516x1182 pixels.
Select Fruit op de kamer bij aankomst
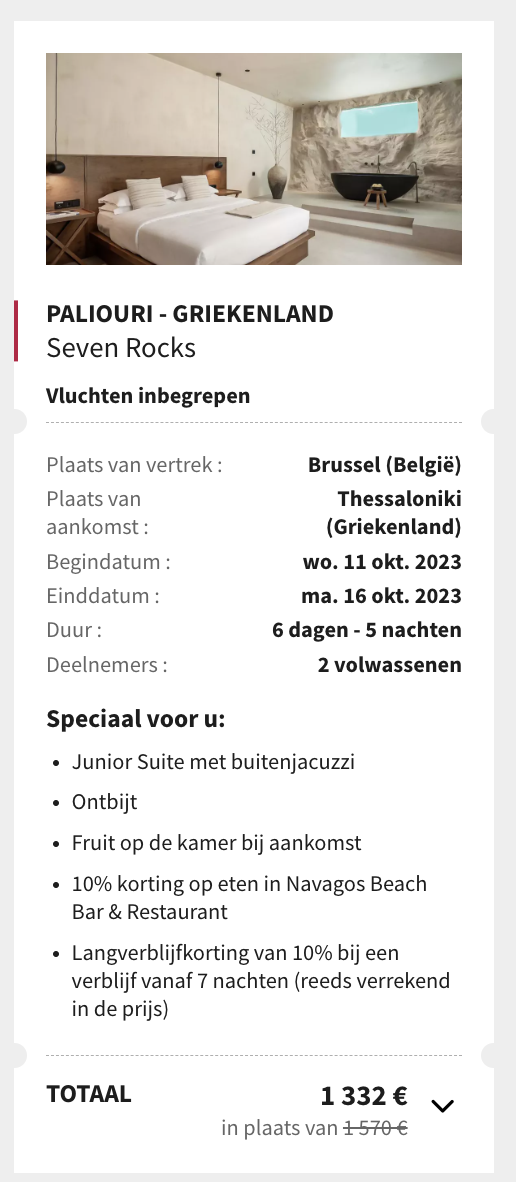click(x=217, y=843)
